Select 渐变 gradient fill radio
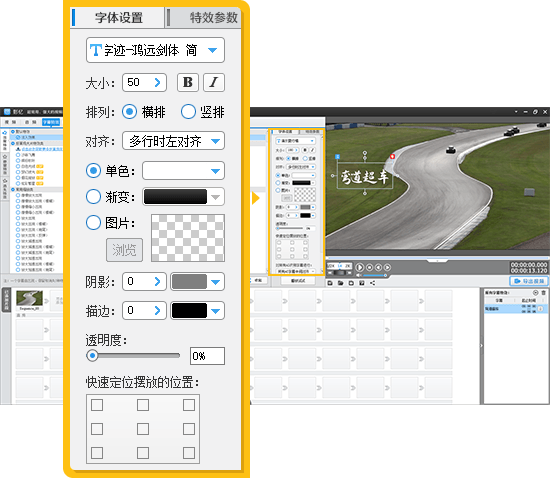Image resolution: width=550 pixels, height=478 pixels. coord(93,196)
